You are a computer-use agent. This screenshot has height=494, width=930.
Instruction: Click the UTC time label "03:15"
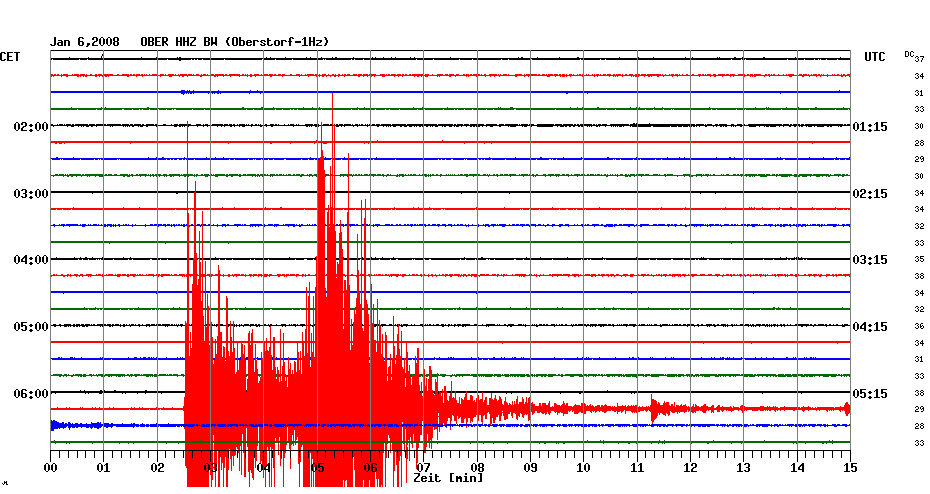click(870, 260)
